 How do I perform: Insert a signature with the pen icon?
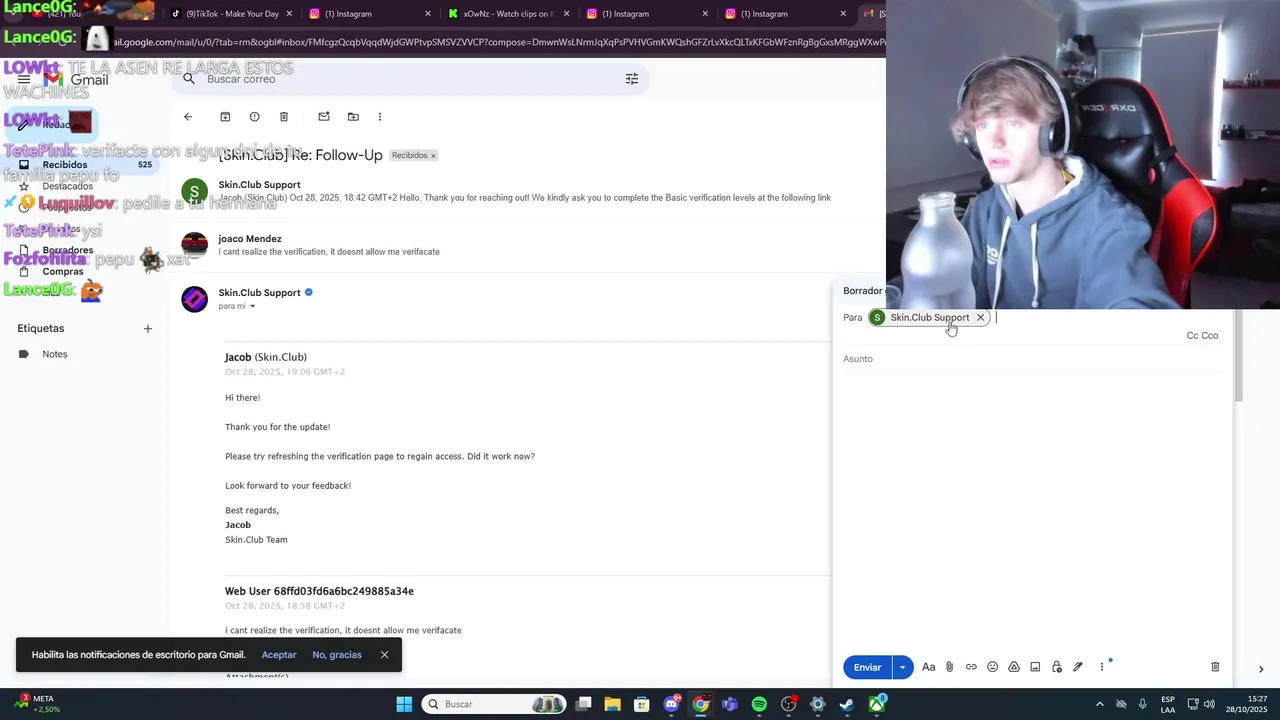(x=1078, y=667)
